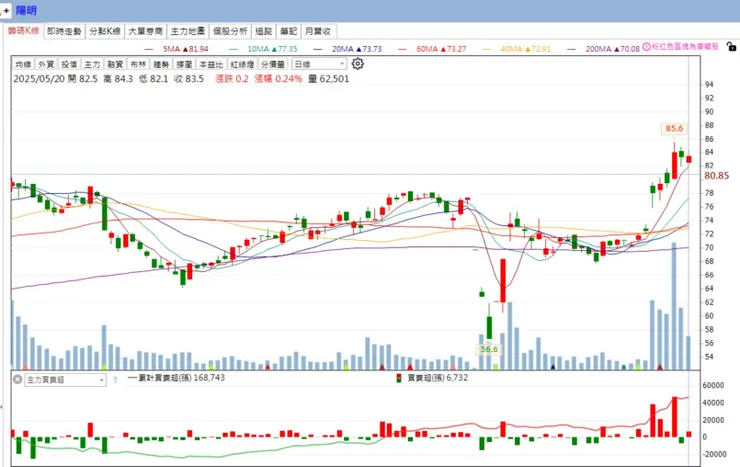Viewport: 740px width, 467px height.
Task: Toggle 投信 investment trust indicator
Action: coord(69,64)
